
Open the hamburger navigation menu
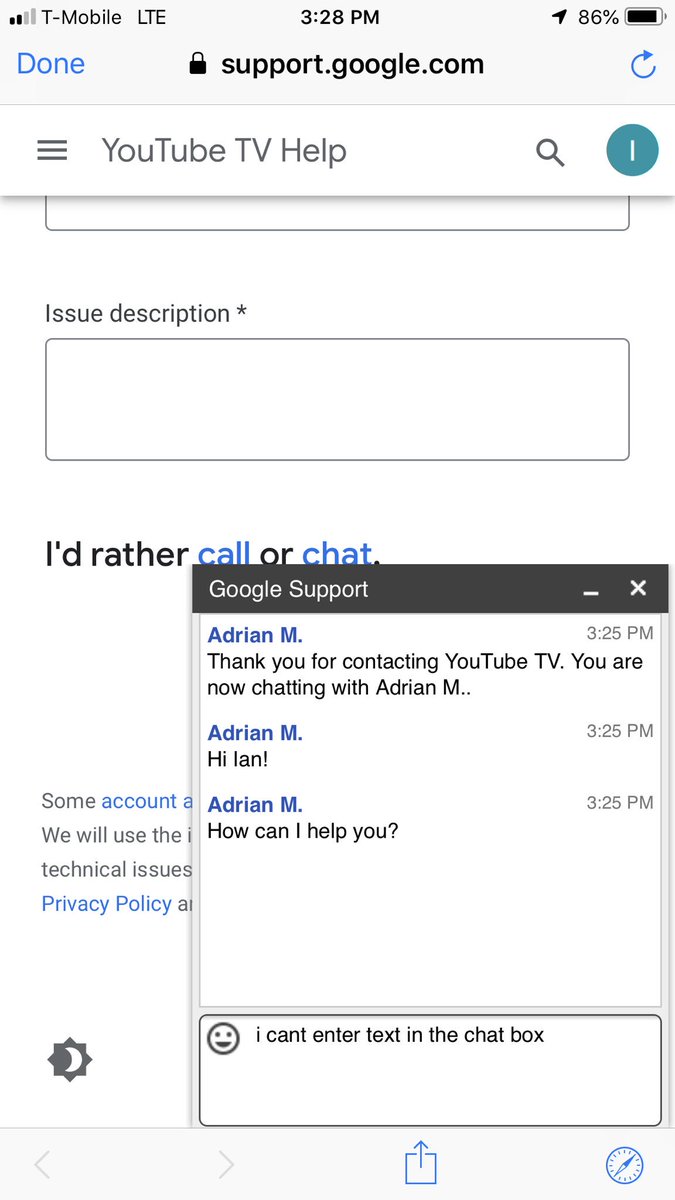(52, 151)
